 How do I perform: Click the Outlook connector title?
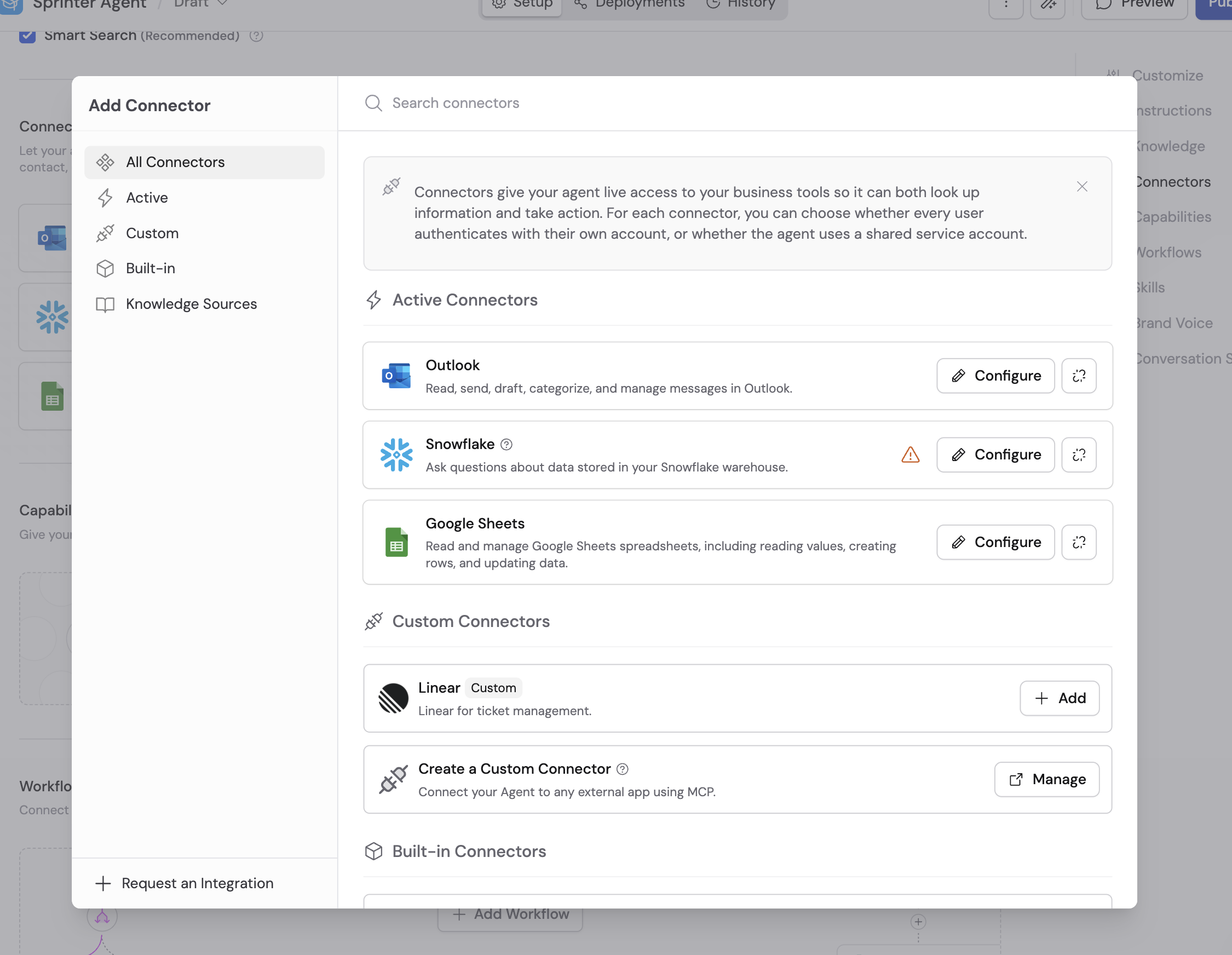coord(452,366)
